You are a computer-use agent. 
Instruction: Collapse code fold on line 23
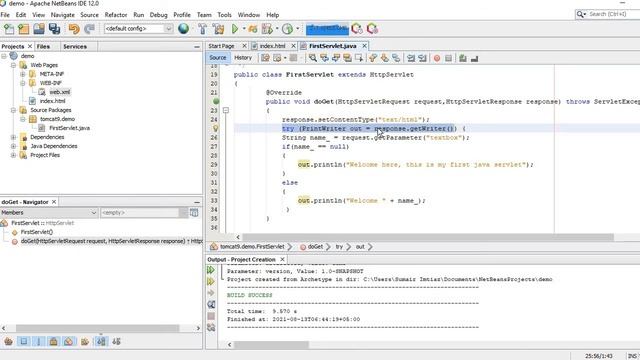[226, 110]
